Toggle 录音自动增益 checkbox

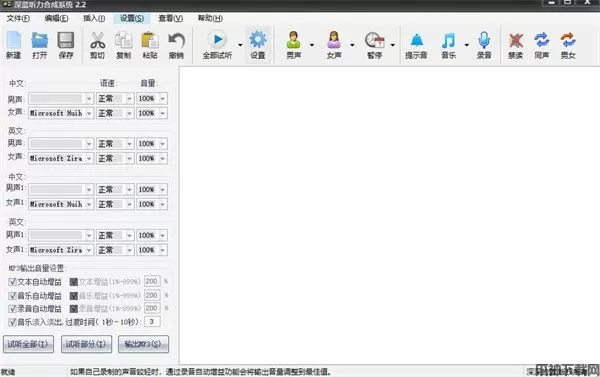pos(12,308)
